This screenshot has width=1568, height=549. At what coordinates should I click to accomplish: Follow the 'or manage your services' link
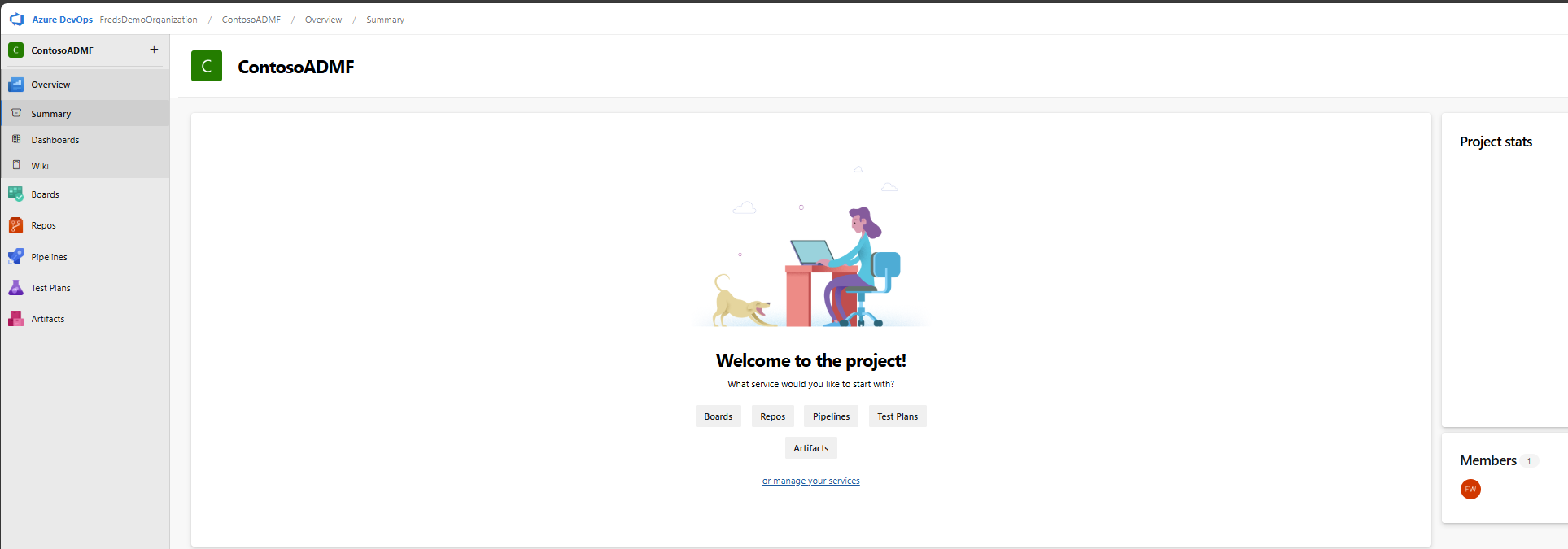(811, 481)
